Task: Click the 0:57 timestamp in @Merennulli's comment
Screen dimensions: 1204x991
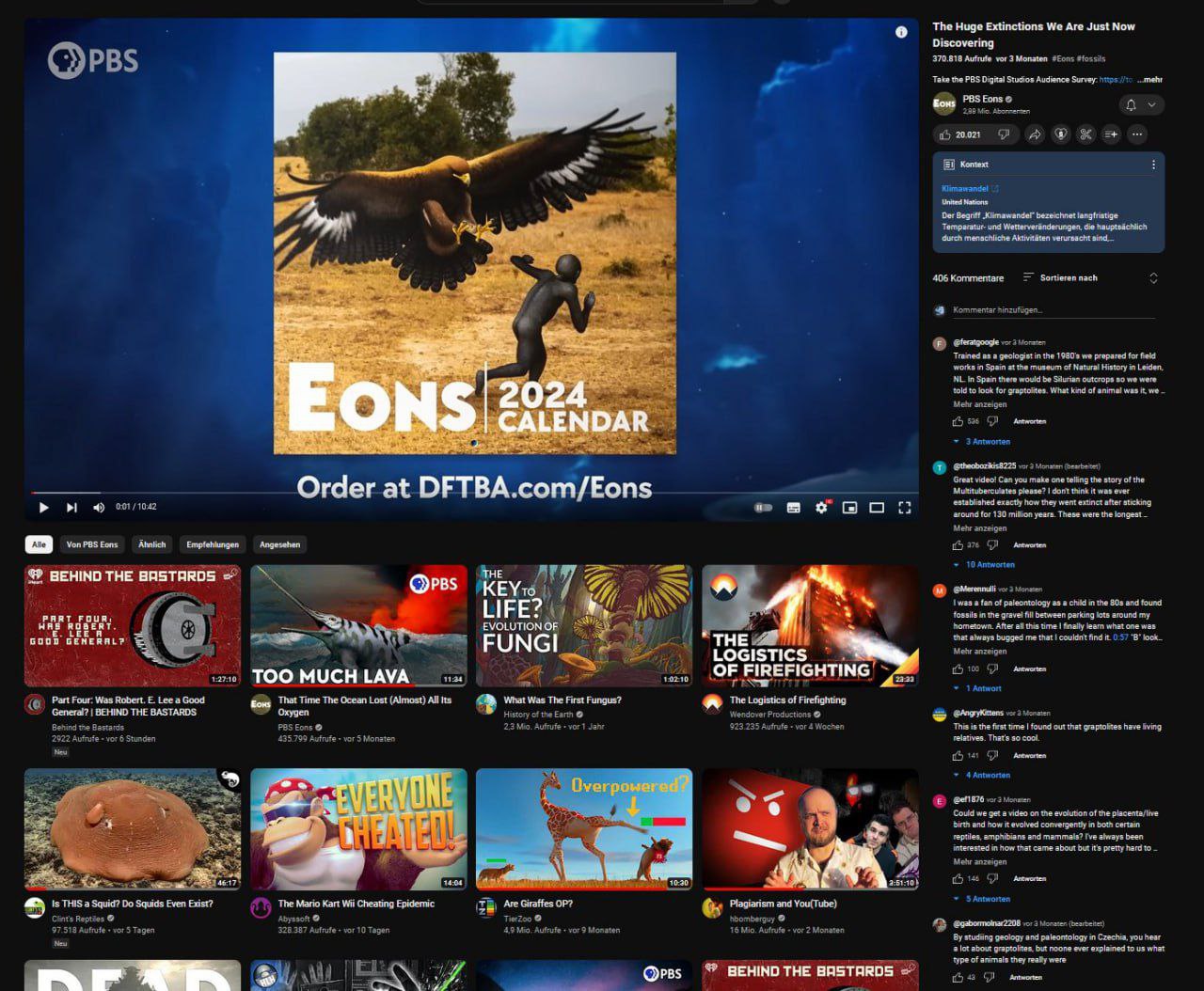Action: pos(1120,637)
